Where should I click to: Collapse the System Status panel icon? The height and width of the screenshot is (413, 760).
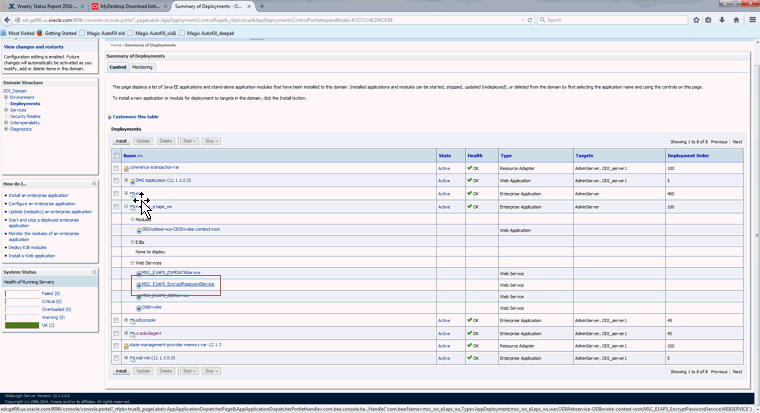point(94,272)
